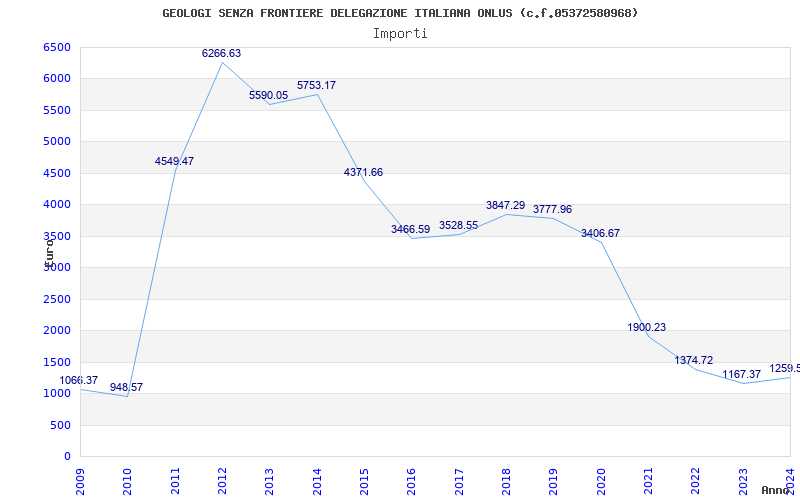Select the 3528.55 data label

pyautogui.click(x=459, y=226)
